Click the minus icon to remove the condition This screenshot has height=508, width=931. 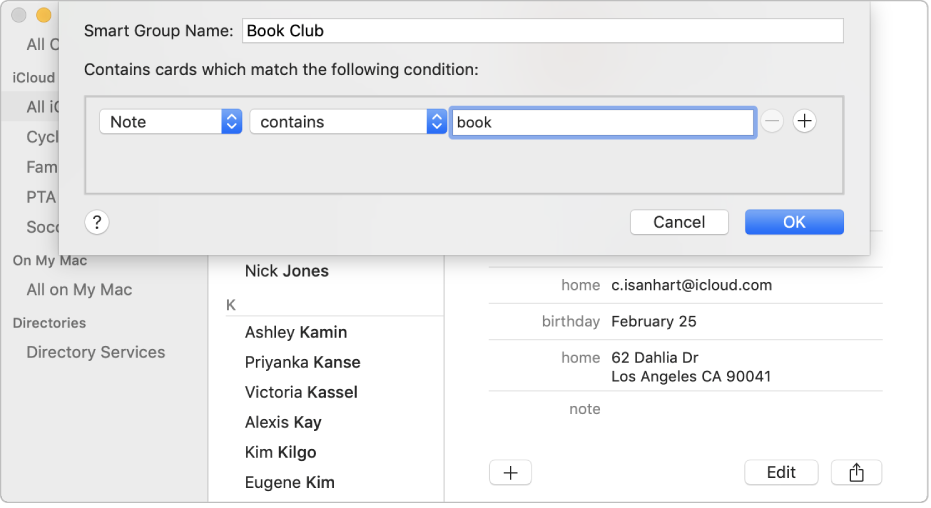[771, 121]
